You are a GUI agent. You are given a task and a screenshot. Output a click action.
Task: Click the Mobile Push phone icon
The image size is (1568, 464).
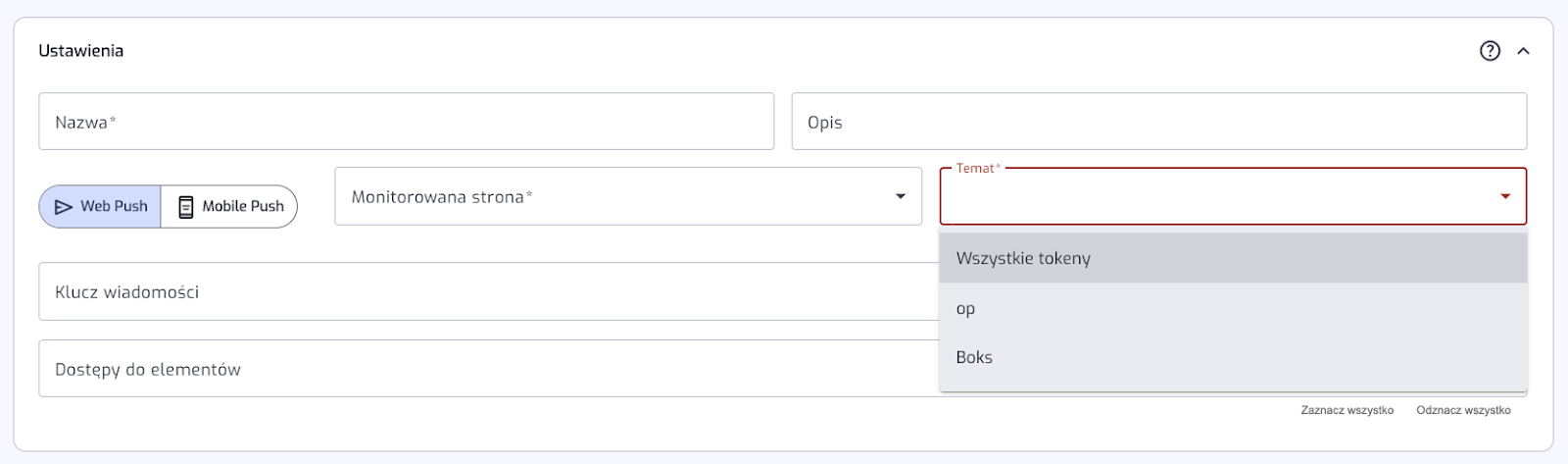[x=185, y=207]
